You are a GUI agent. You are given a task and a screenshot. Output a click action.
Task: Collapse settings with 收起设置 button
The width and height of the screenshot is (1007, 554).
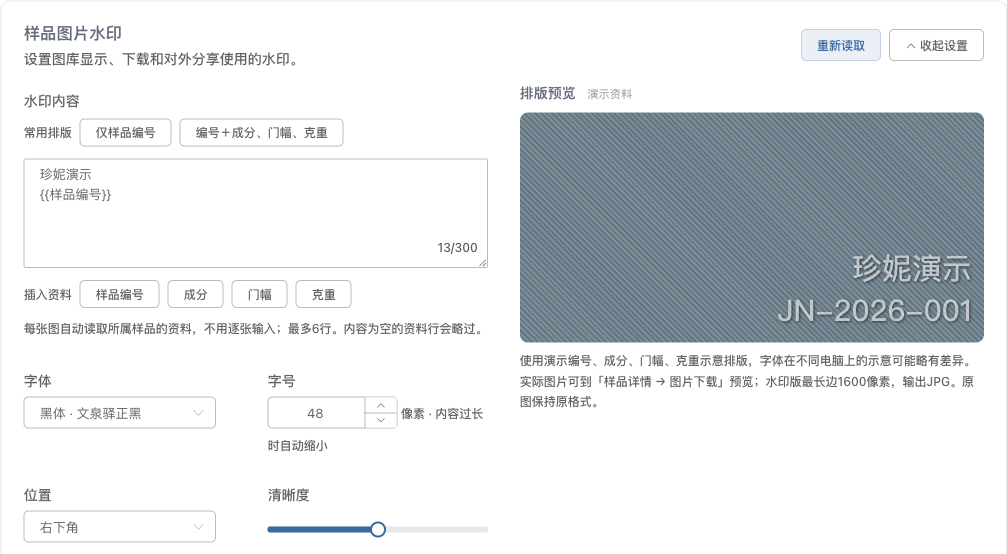pyautogui.click(x=936, y=46)
